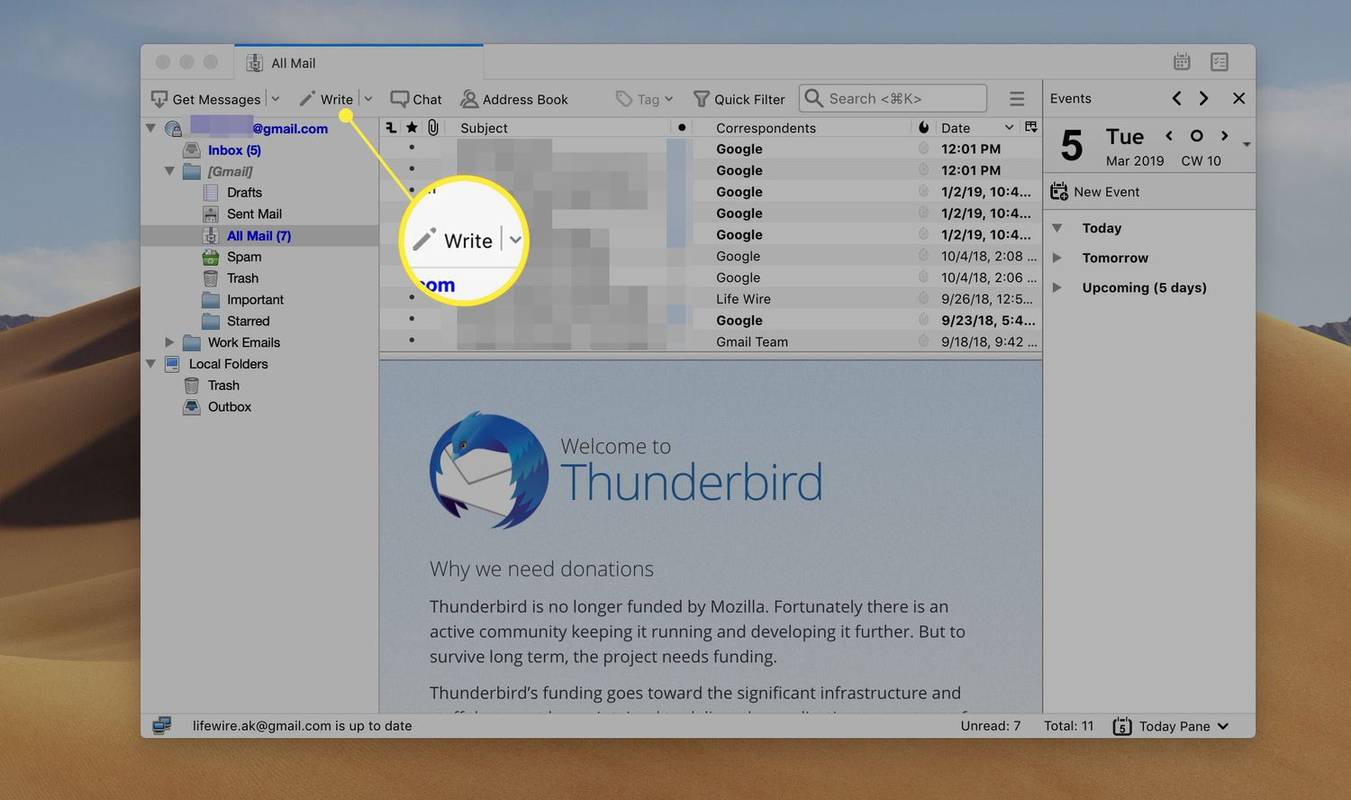Toggle the Quick Filter bar
1351x800 pixels.
739,99
